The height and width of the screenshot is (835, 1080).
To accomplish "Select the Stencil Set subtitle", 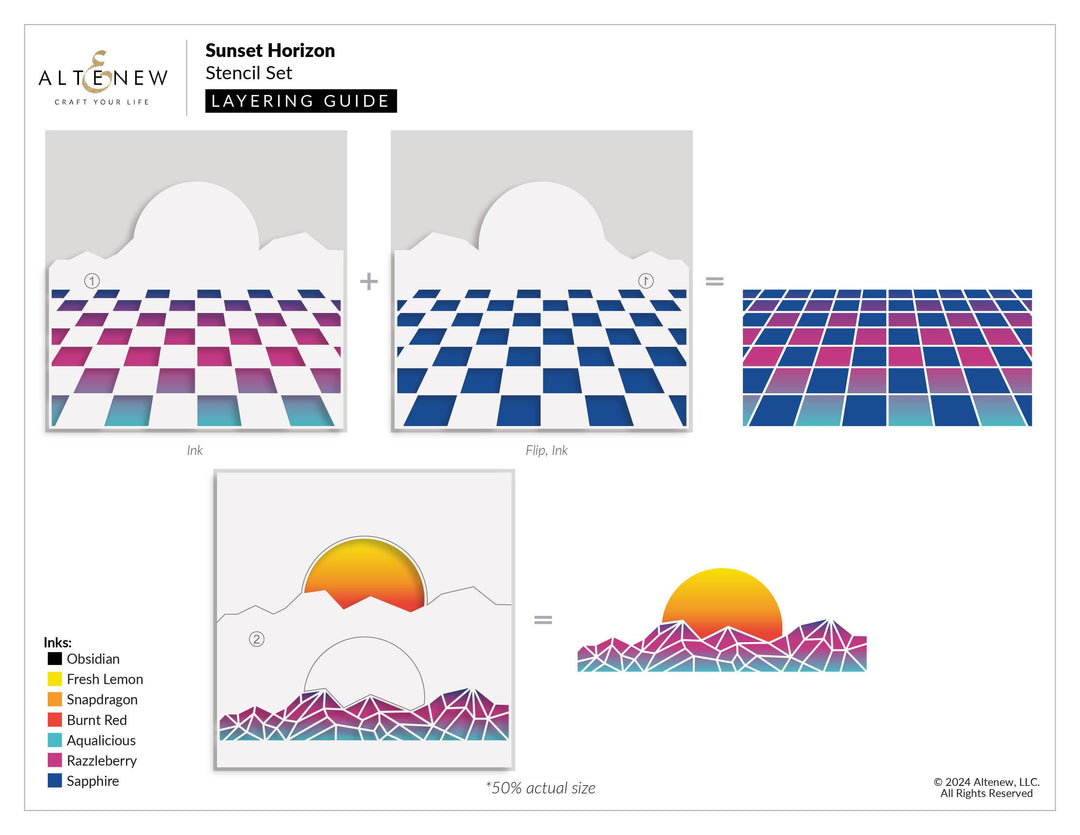I will coord(248,73).
